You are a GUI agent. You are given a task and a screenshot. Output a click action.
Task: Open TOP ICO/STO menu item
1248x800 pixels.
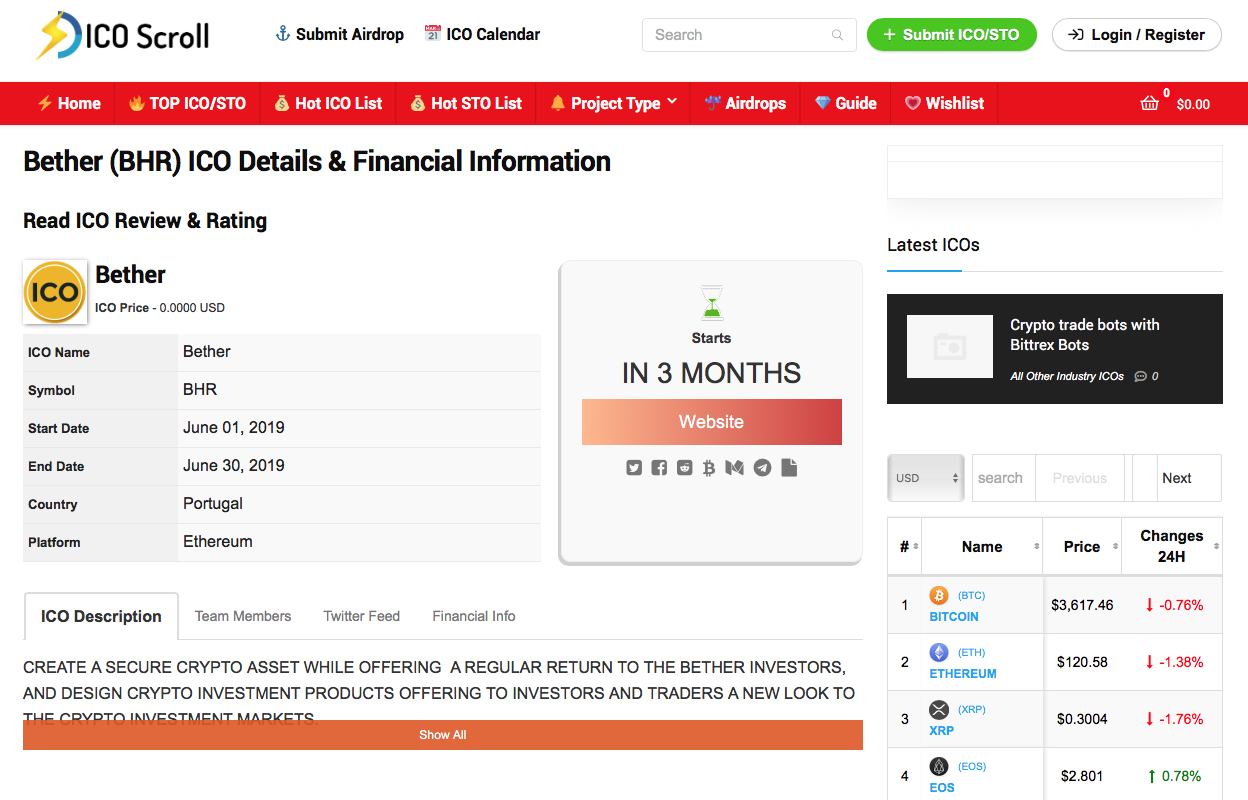click(x=187, y=103)
